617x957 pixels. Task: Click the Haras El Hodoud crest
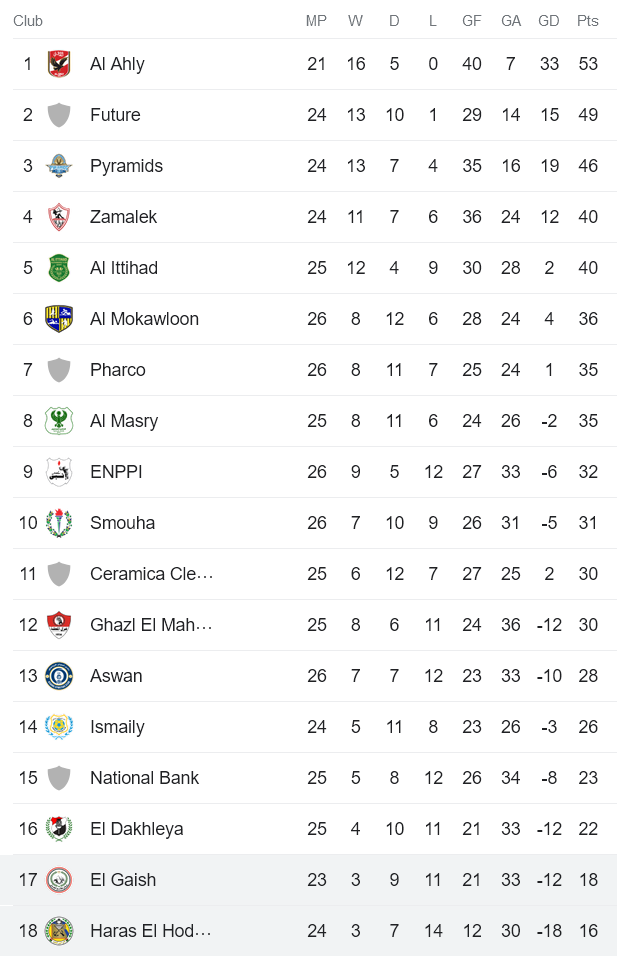pyautogui.click(x=59, y=931)
